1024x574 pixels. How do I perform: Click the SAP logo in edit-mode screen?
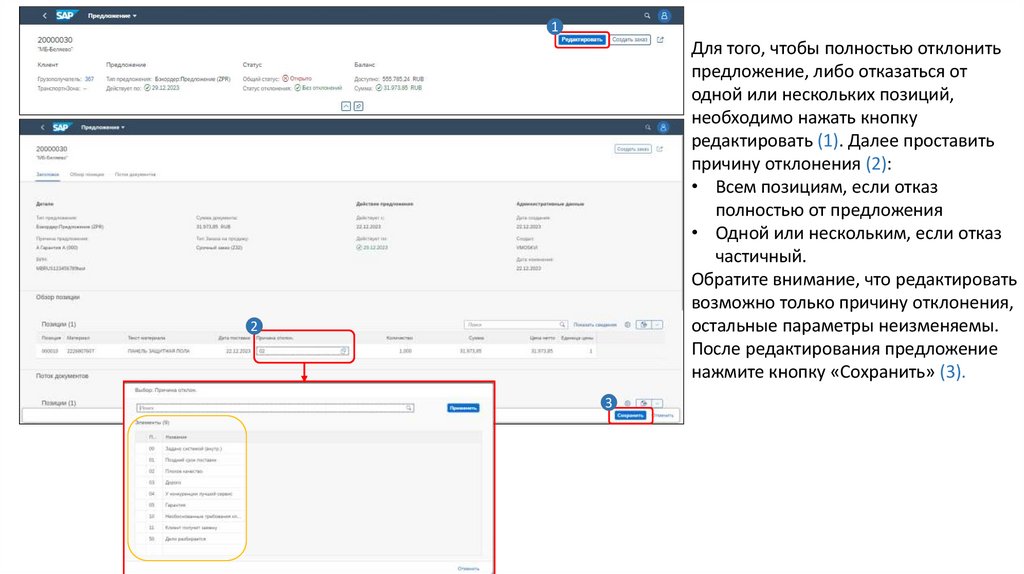pyautogui.click(x=61, y=127)
